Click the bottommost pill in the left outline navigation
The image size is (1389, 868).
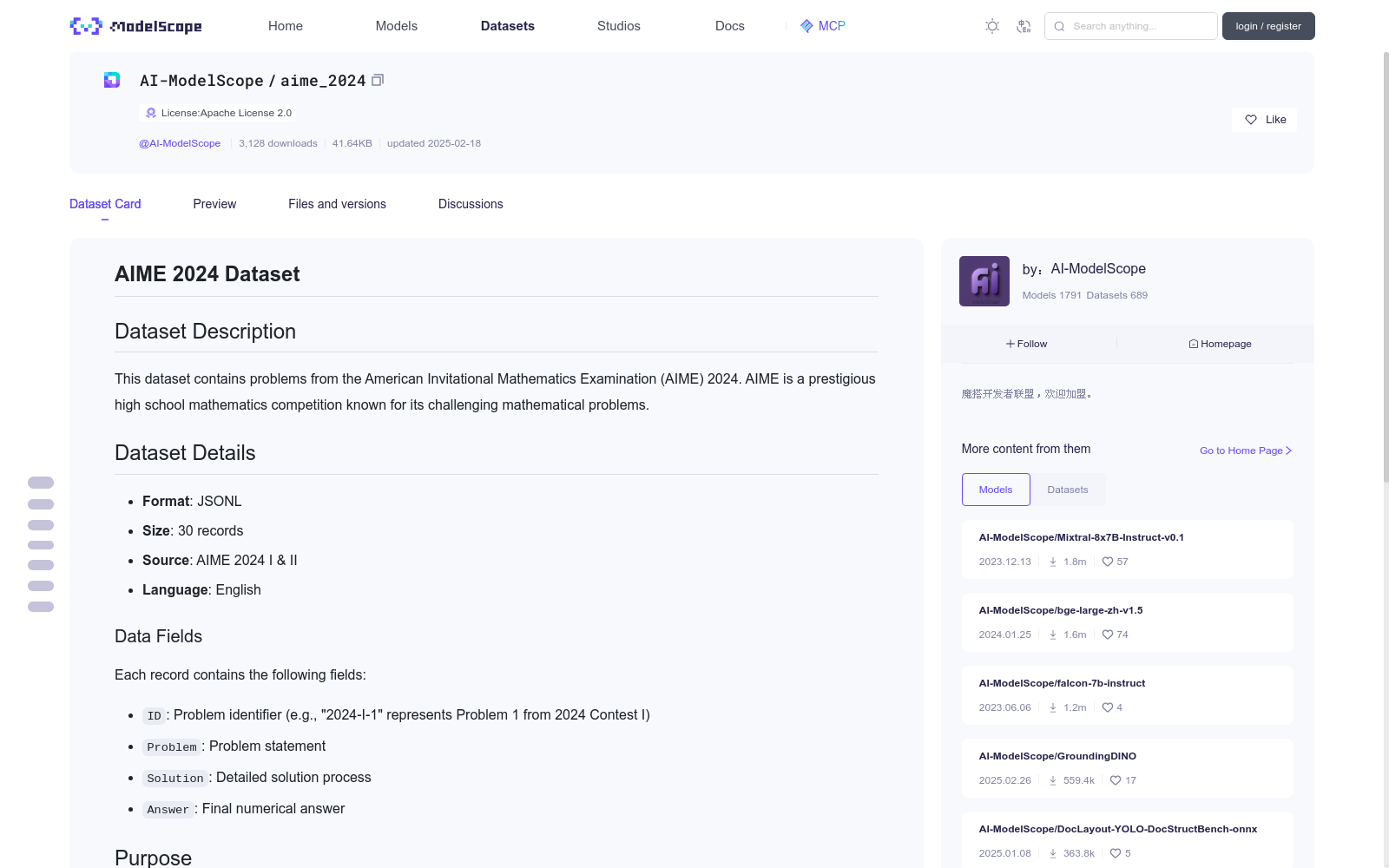pyautogui.click(x=41, y=607)
